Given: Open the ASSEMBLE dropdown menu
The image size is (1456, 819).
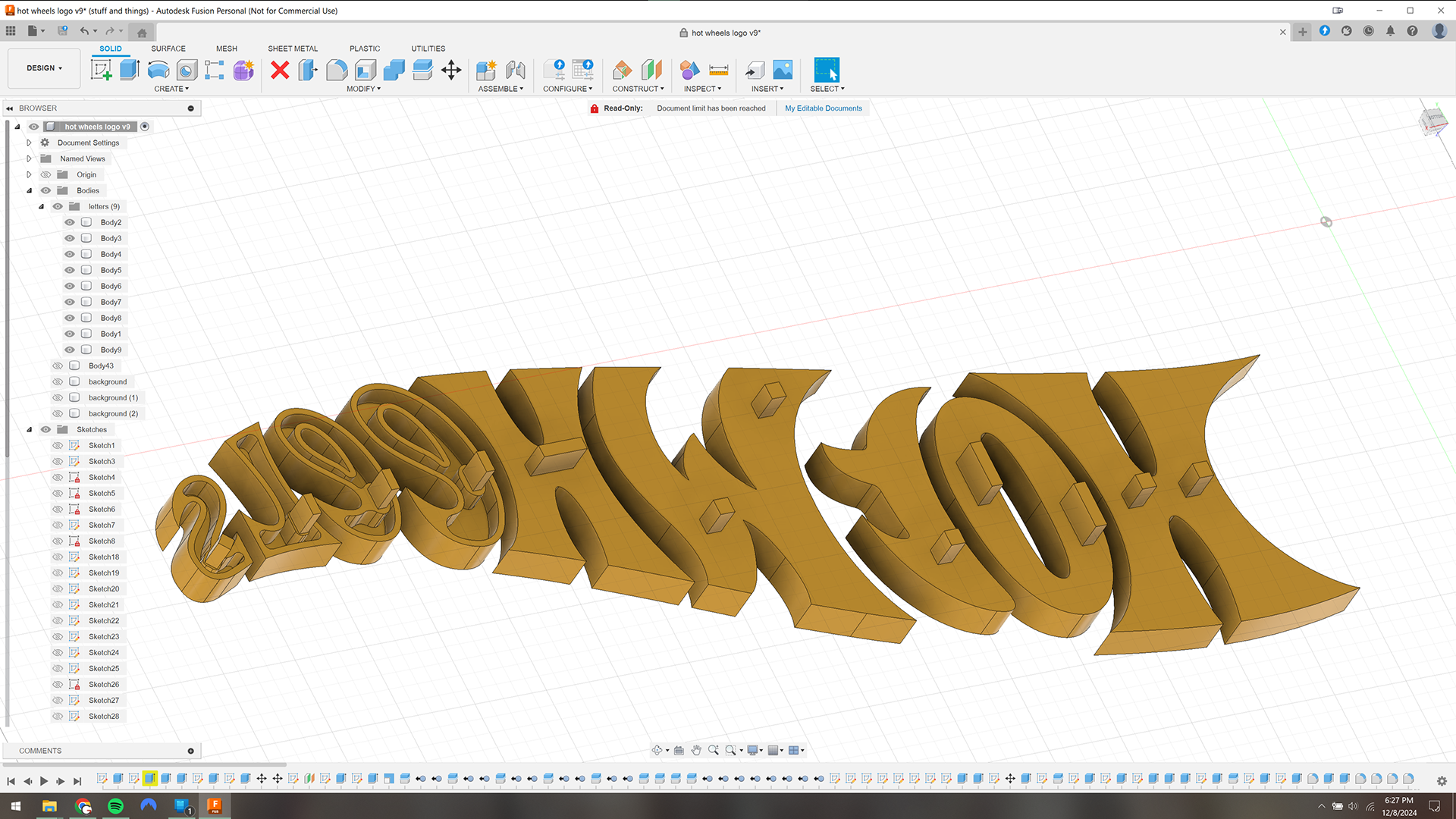Looking at the screenshot, I should click(500, 89).
